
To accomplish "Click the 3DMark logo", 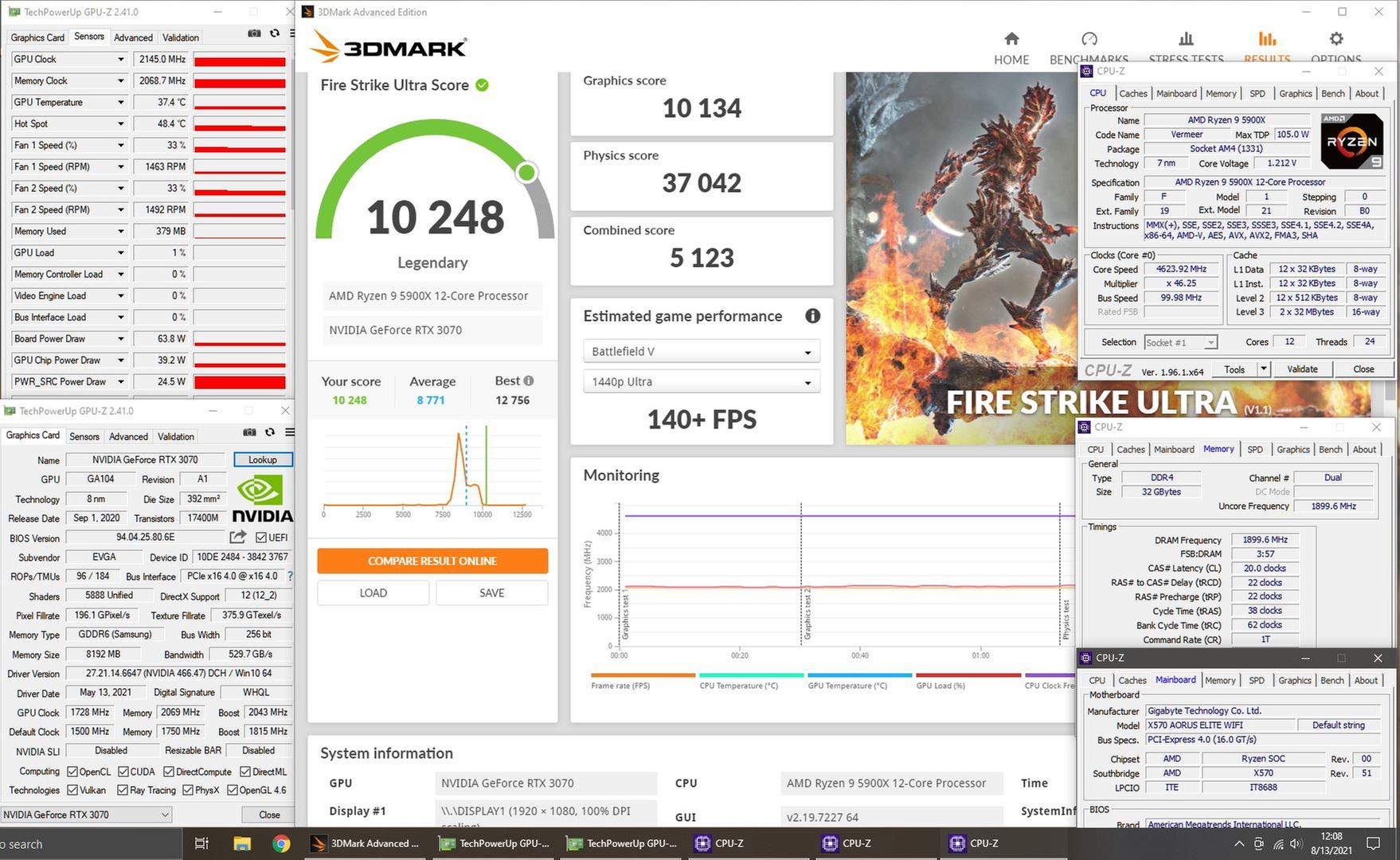I will 389,48.
